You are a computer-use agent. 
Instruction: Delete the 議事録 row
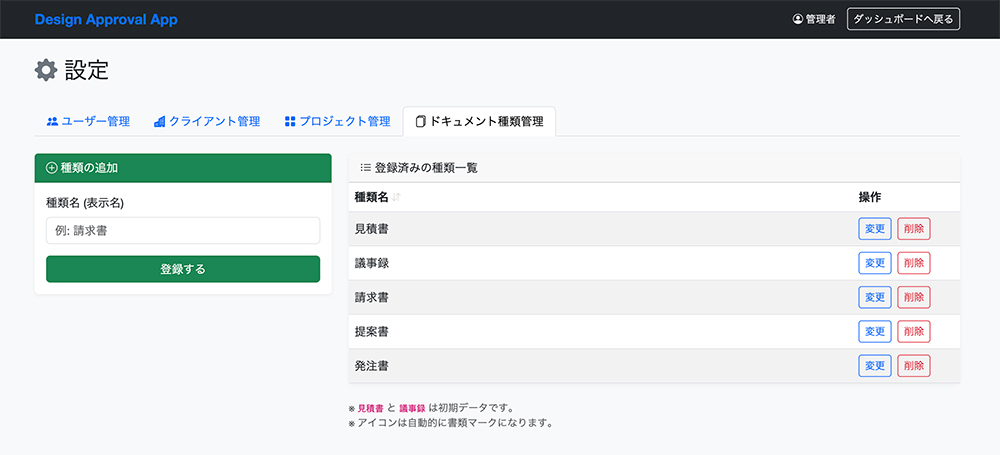point(913,263)
